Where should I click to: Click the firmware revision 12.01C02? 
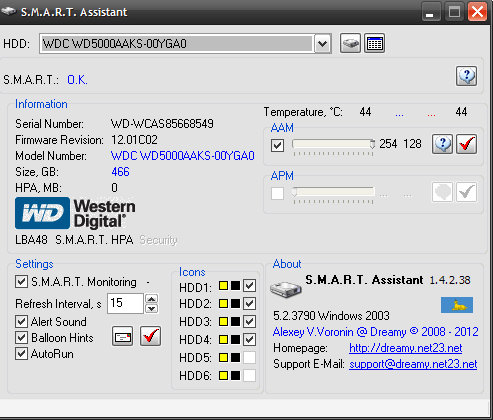tap(134, 140)
